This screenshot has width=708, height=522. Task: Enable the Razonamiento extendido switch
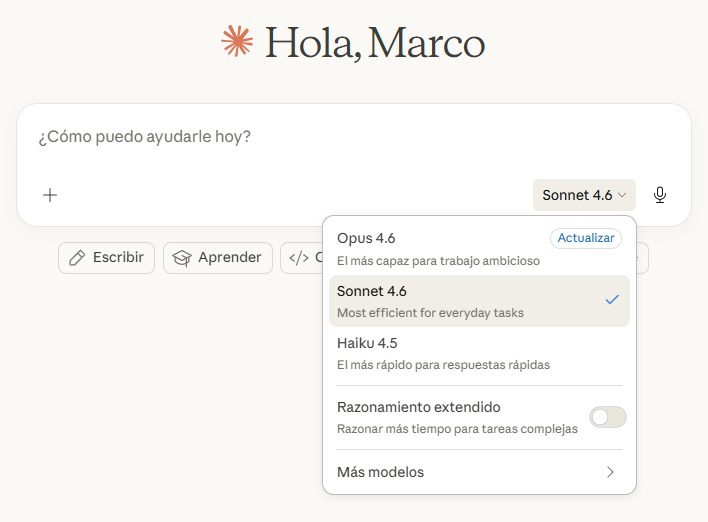(607, 417)
